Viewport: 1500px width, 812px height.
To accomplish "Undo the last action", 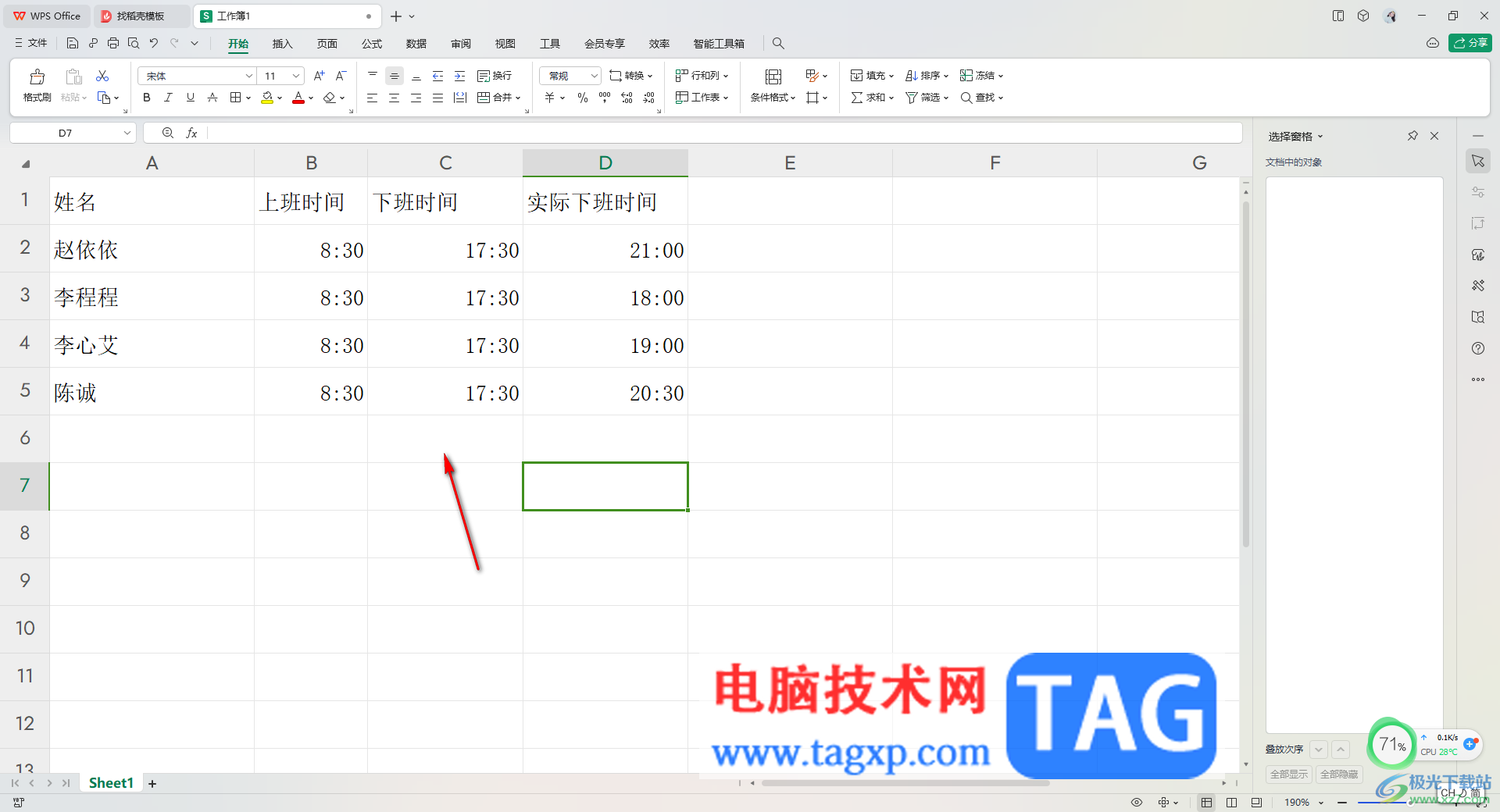I will tap(154, 44).
